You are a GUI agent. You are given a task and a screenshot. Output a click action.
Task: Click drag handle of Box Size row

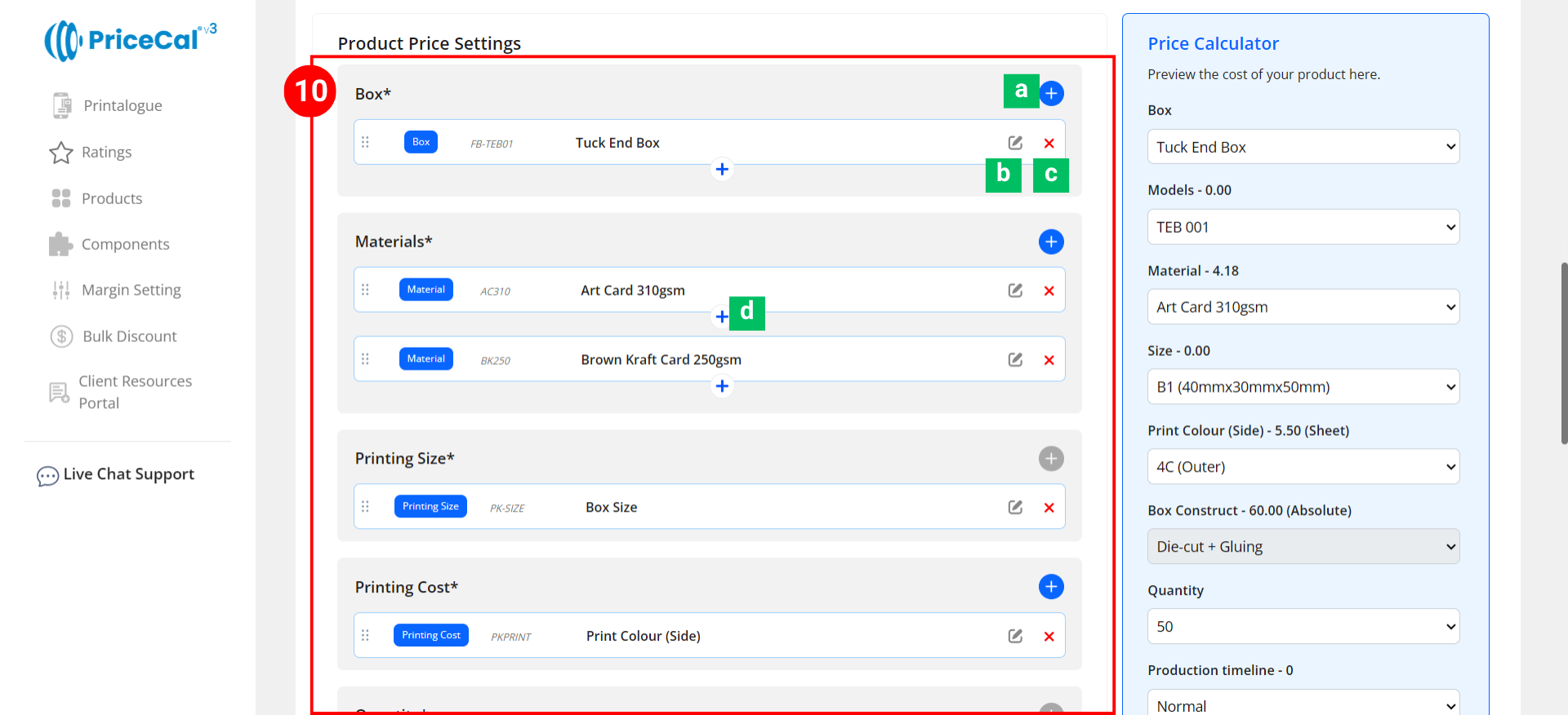365,507
